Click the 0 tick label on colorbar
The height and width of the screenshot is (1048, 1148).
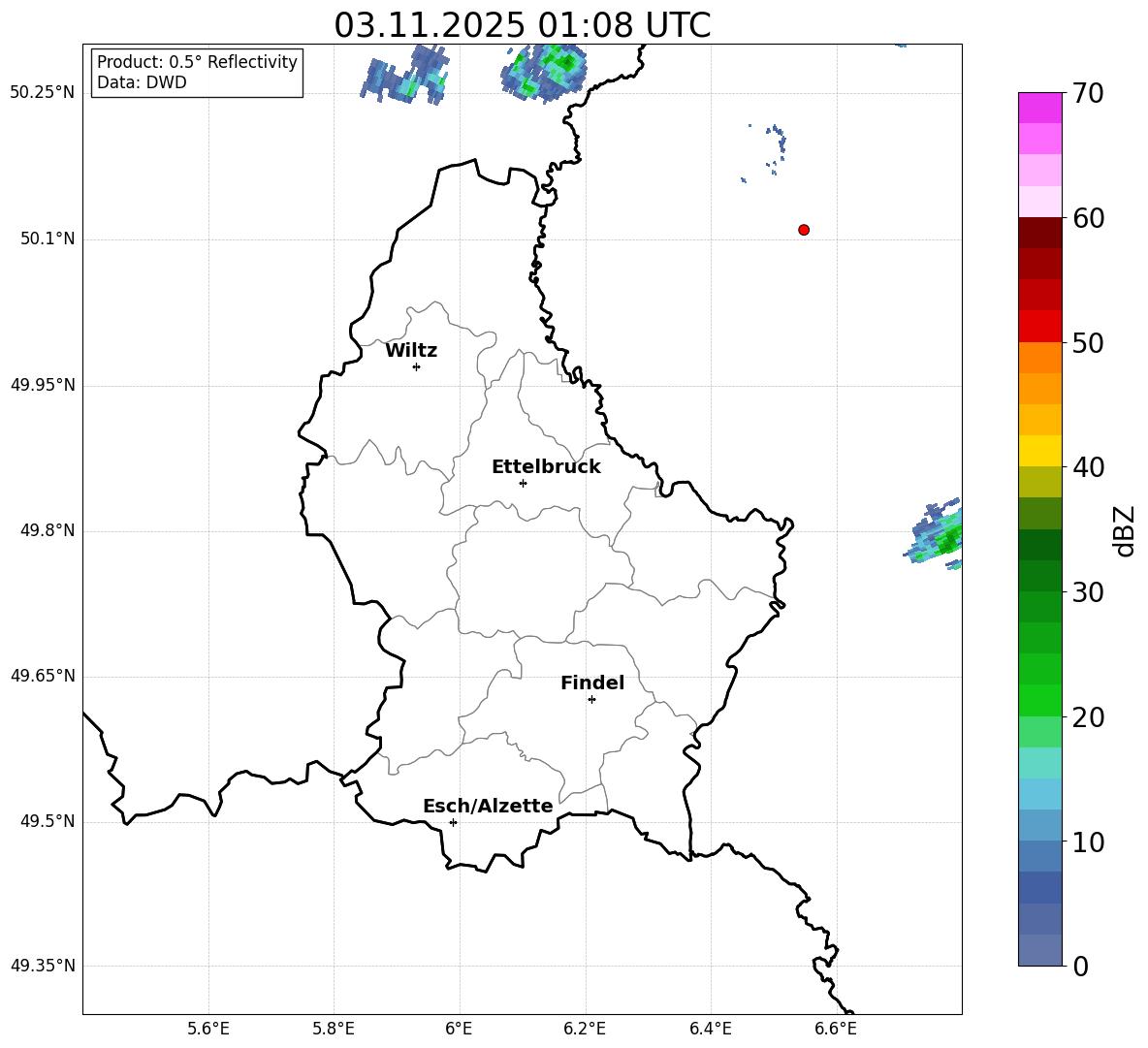point(1081,966)
